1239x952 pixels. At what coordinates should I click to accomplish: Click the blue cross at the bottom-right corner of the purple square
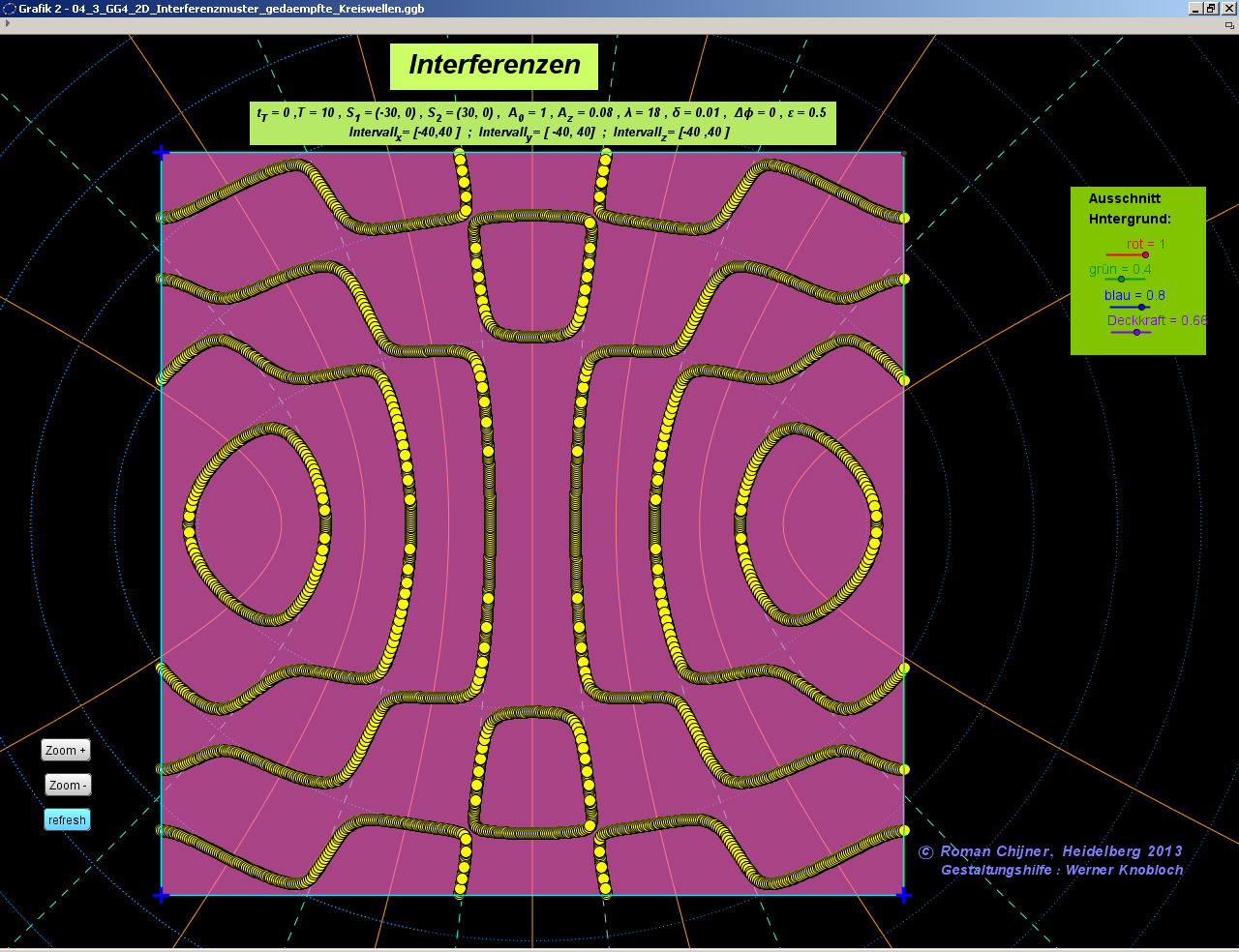click(903, 895)
